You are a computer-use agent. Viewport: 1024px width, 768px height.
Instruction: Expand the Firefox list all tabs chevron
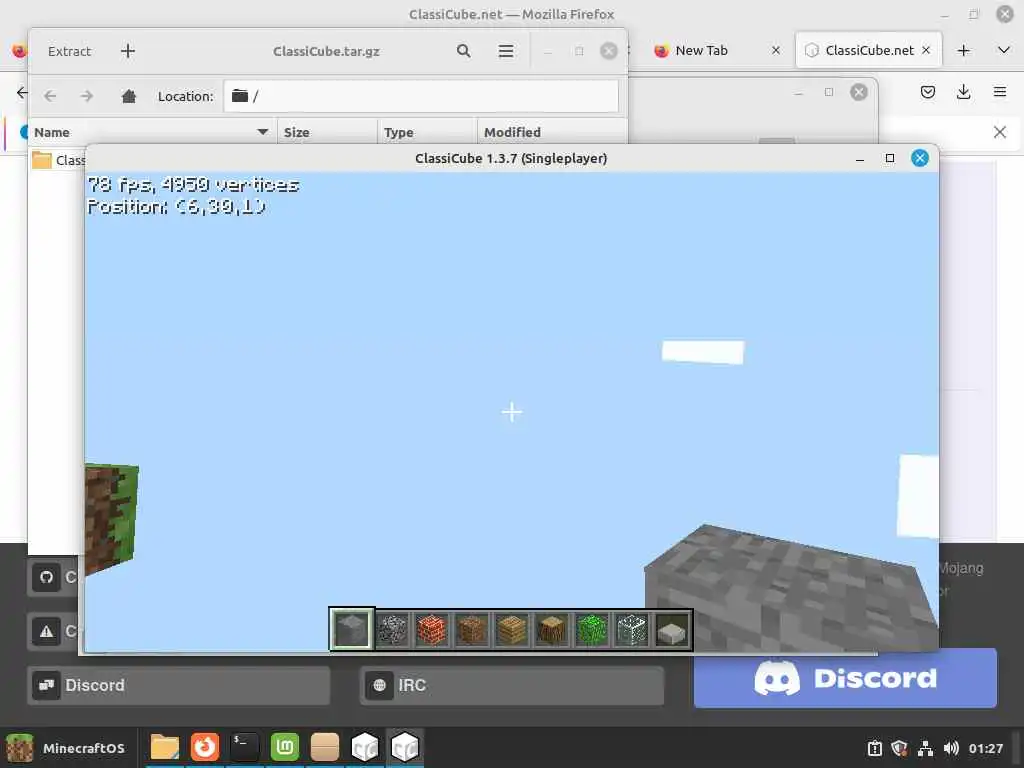click(1004, 50)
